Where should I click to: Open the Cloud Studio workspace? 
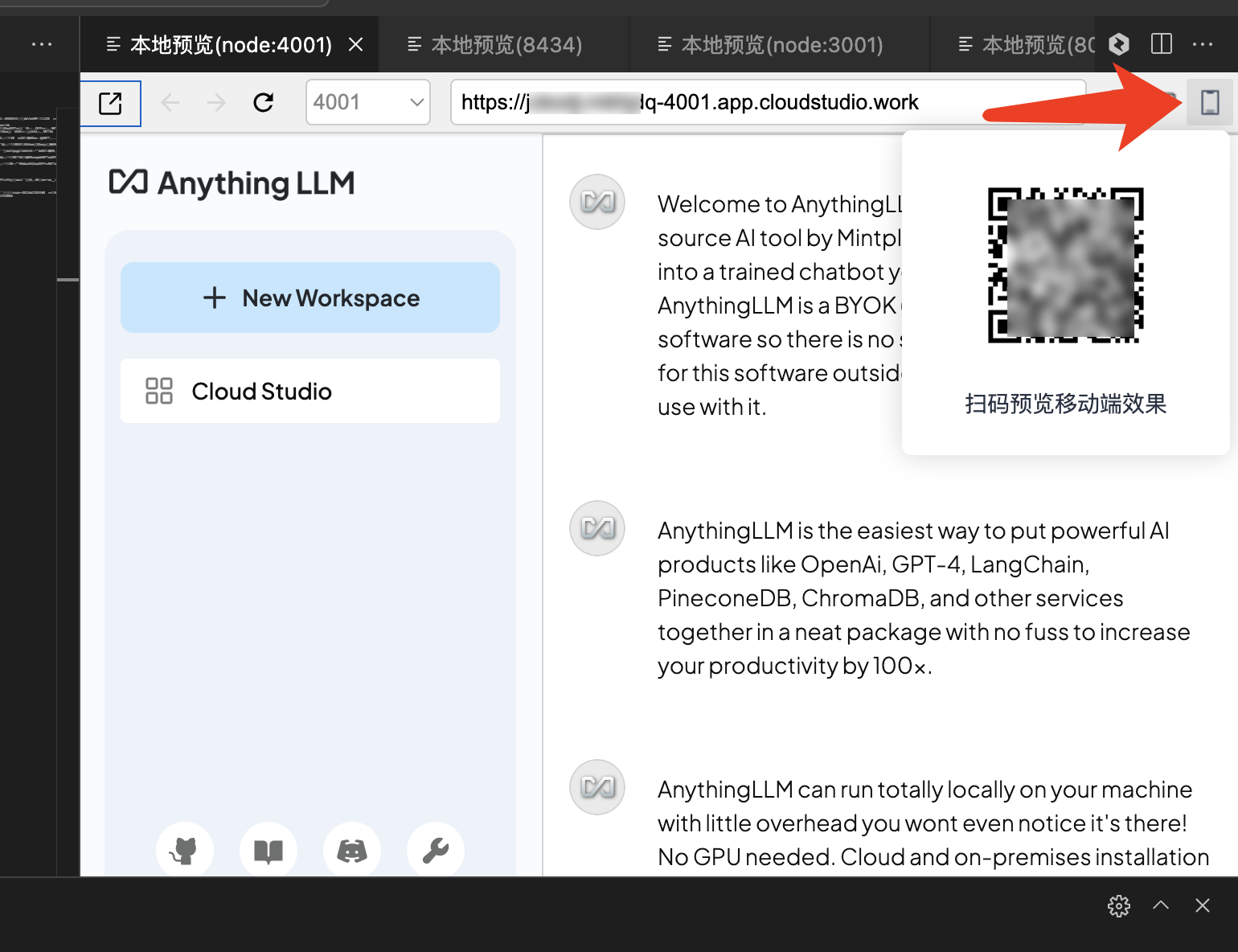click(x=310, y=391)
